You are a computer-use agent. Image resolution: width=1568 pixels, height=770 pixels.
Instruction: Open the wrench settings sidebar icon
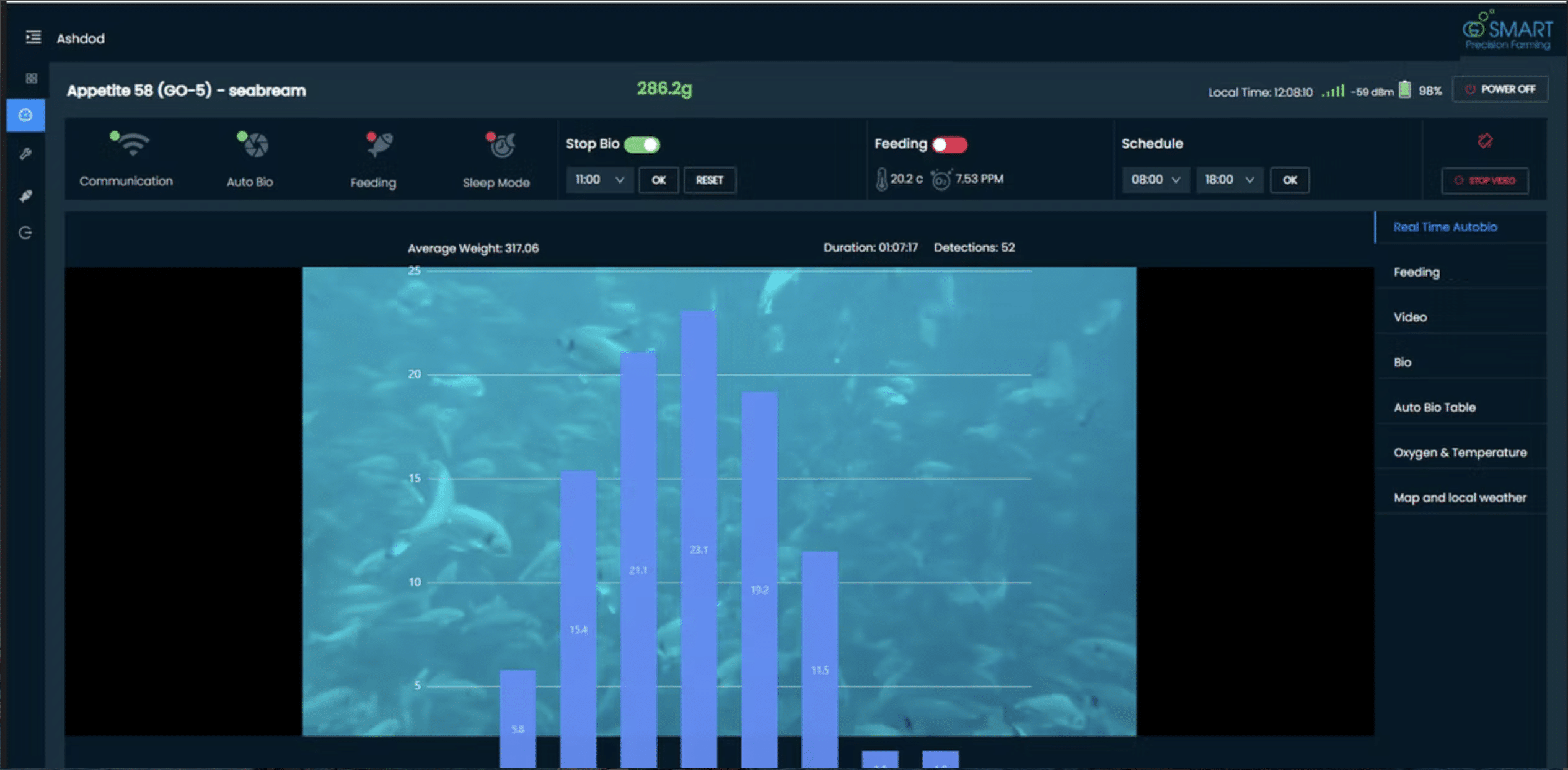coord(25,154)
